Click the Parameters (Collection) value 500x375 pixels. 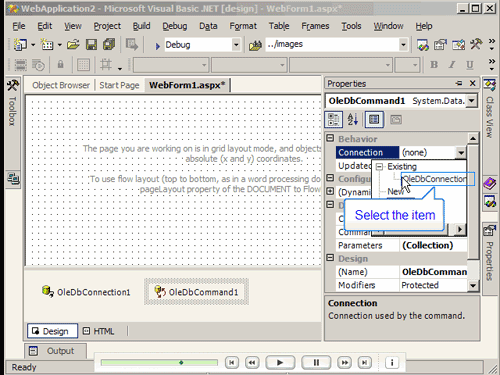pos(433,245)
